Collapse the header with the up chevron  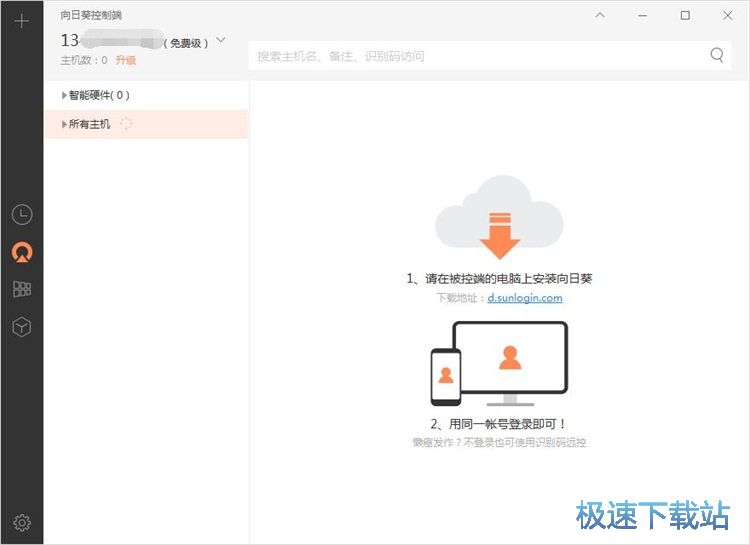pyautogui.click(x=600, y=15)
